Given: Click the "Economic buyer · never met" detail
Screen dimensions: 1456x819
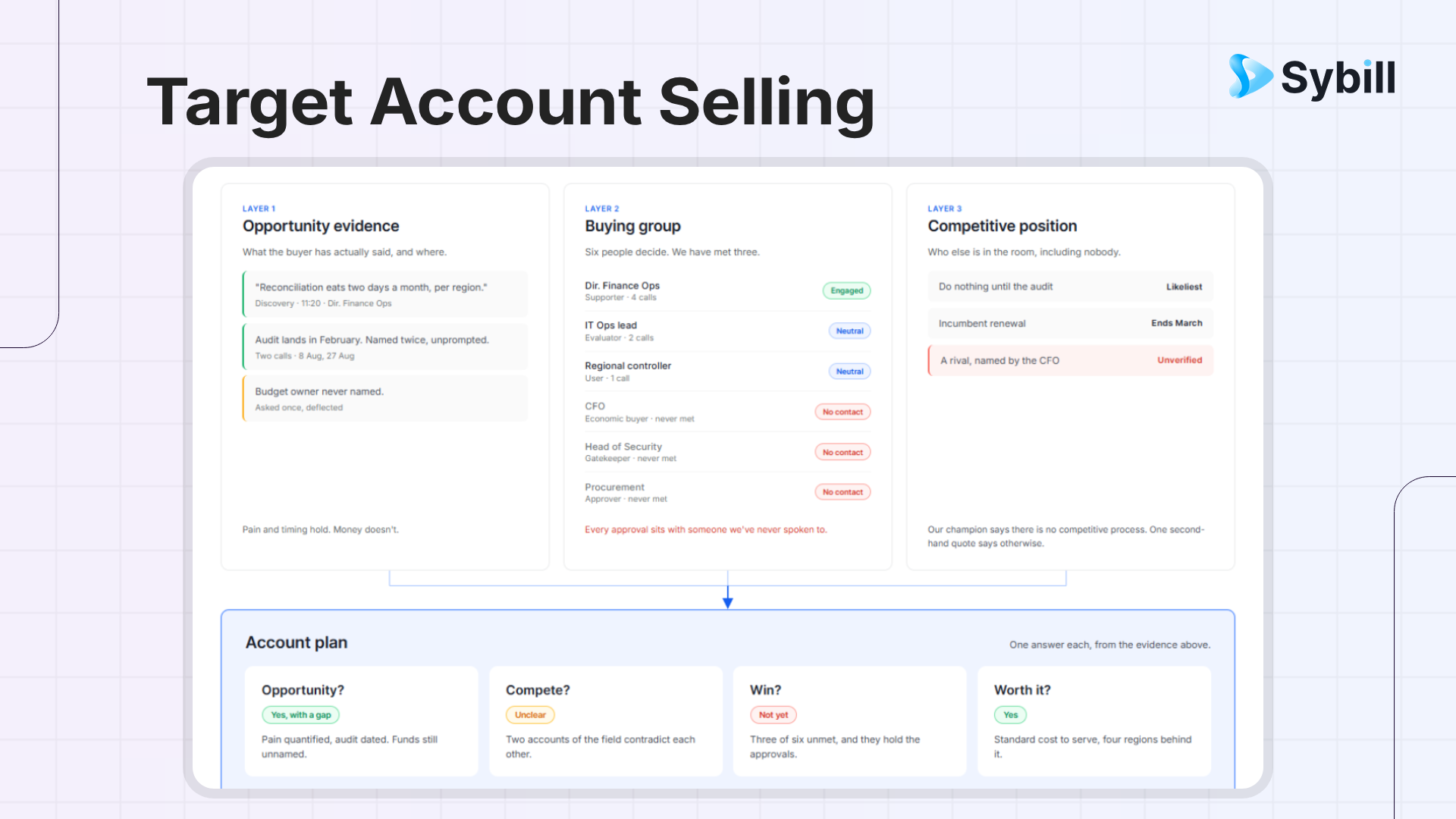Looking at the screenshot, I should [x=639, y=419].
